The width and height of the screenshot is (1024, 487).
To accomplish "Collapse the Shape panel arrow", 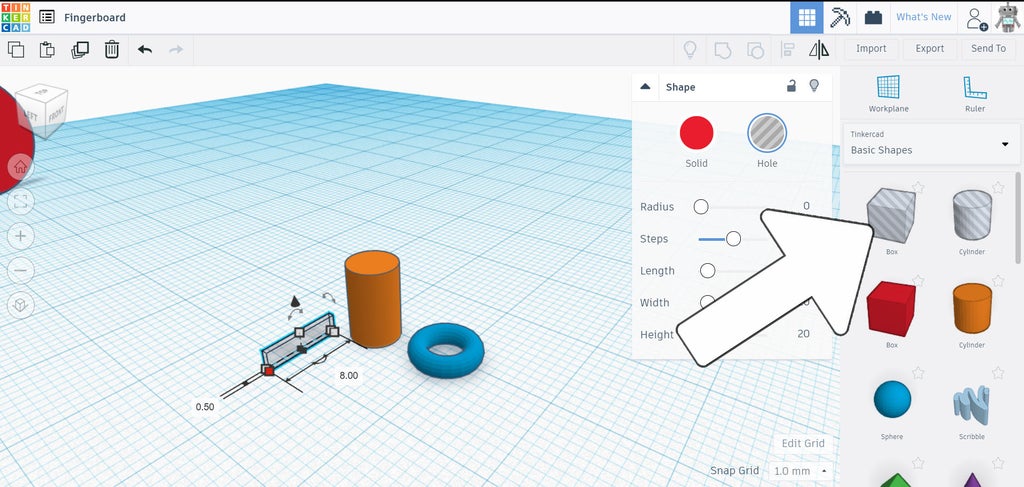I will click(x=645, y=86).
